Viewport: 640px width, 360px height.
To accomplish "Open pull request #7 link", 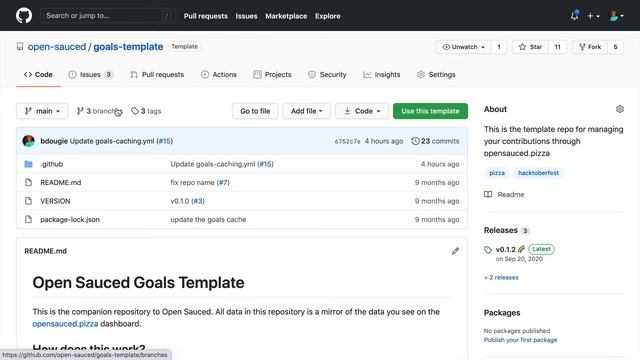I will 223,182.
